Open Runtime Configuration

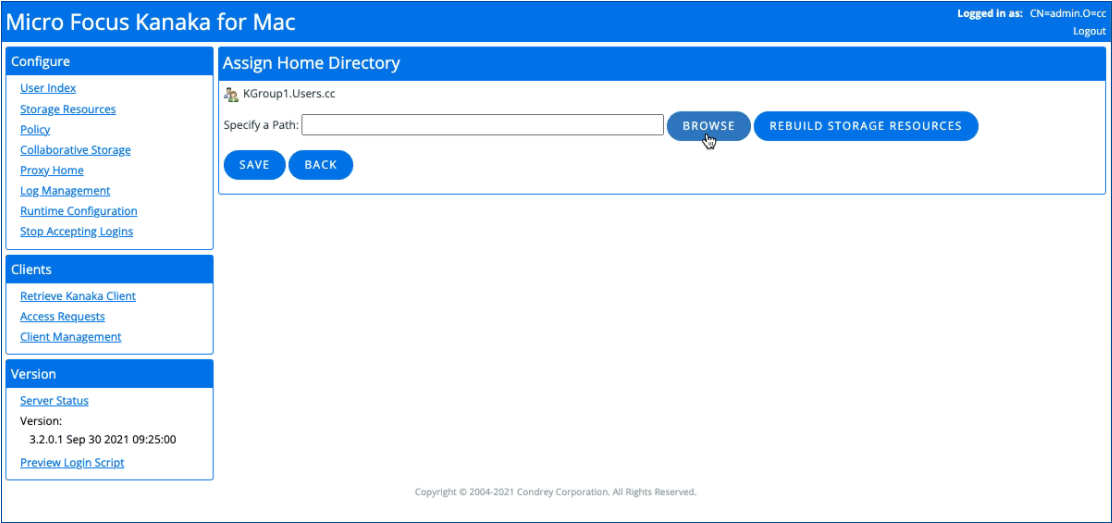tap(79, 211)
